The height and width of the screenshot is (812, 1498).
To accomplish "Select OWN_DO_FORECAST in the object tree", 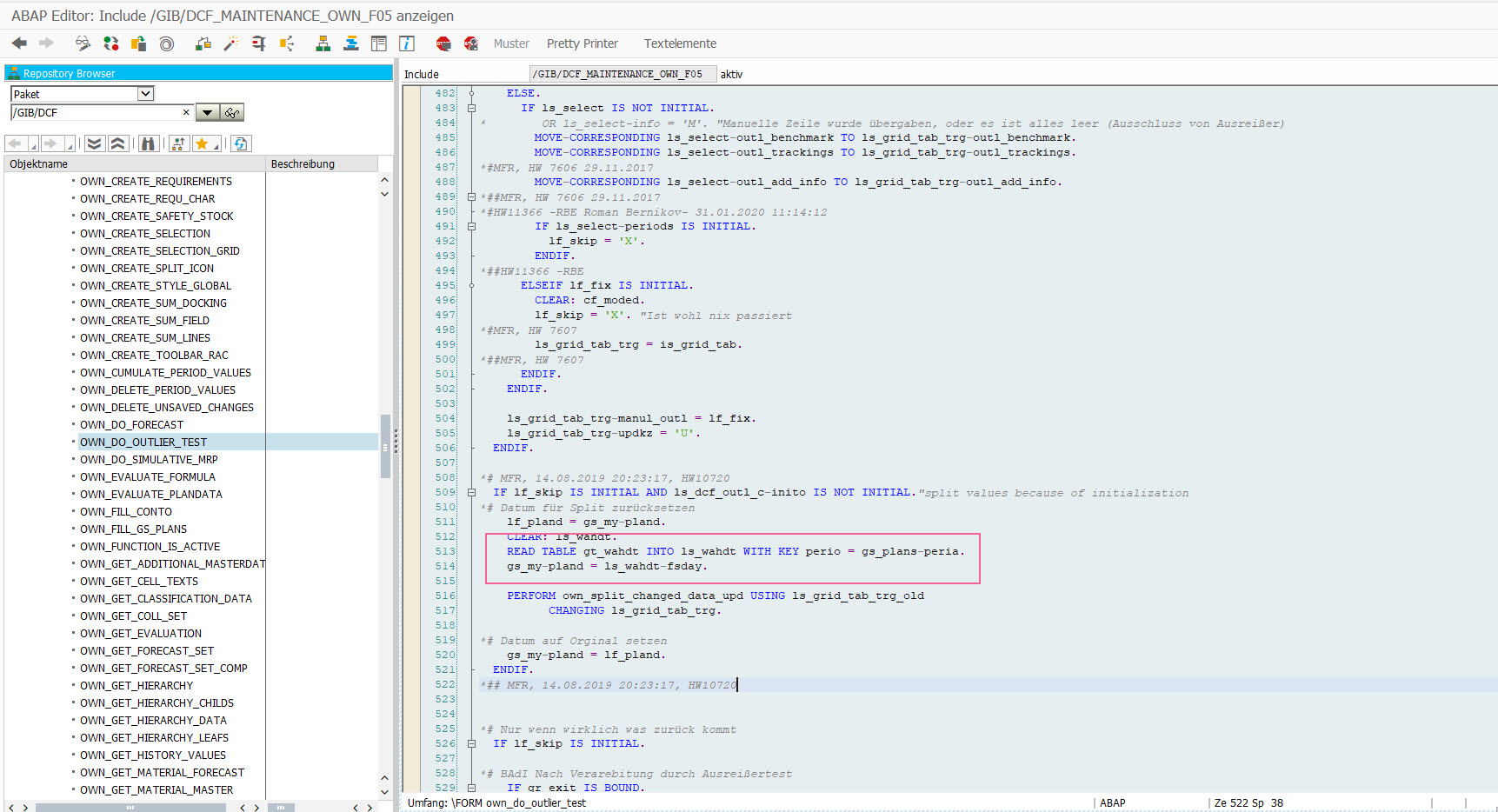I will [131, 425].
